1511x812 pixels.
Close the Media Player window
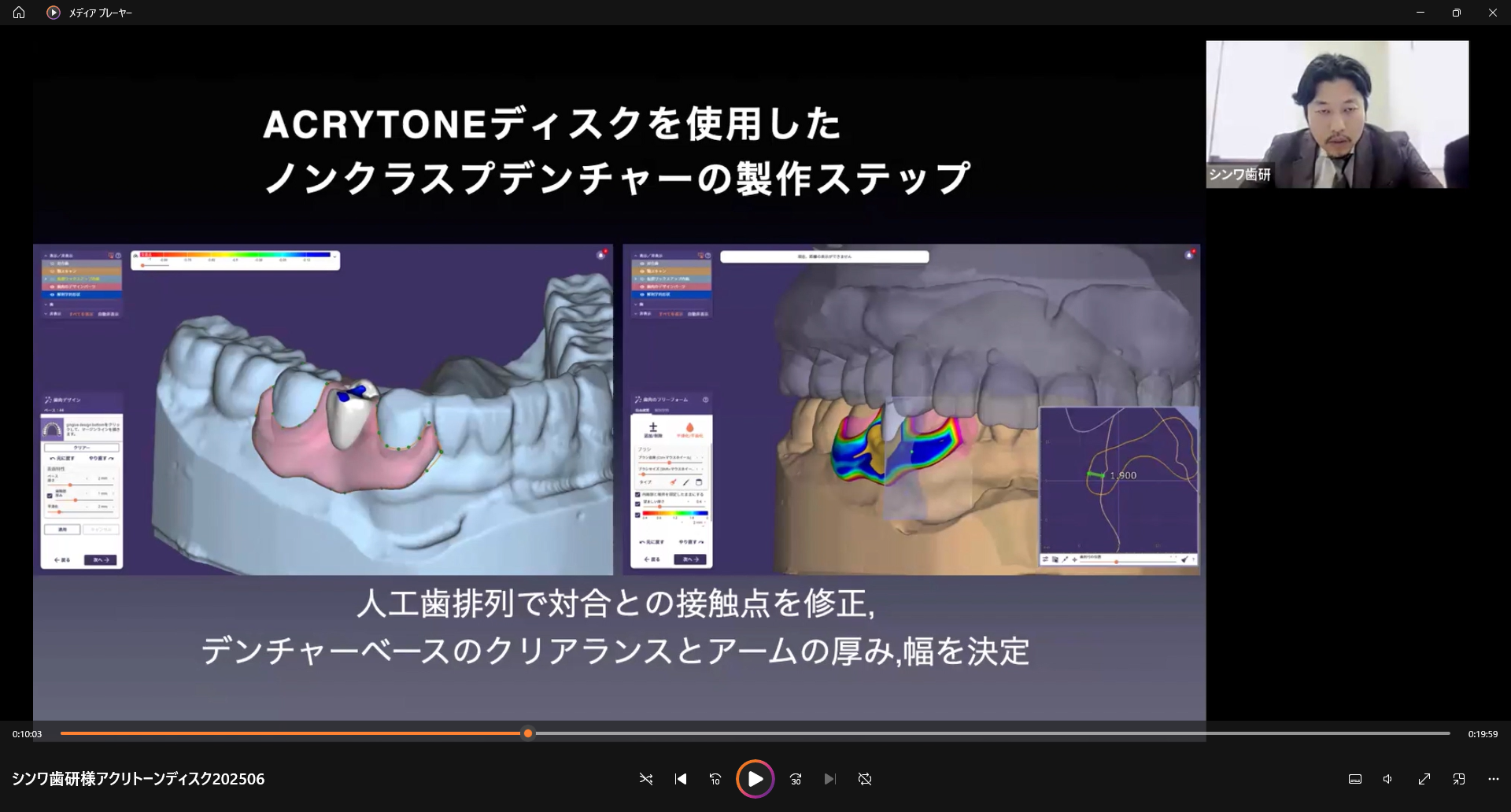coord(1493,13)
